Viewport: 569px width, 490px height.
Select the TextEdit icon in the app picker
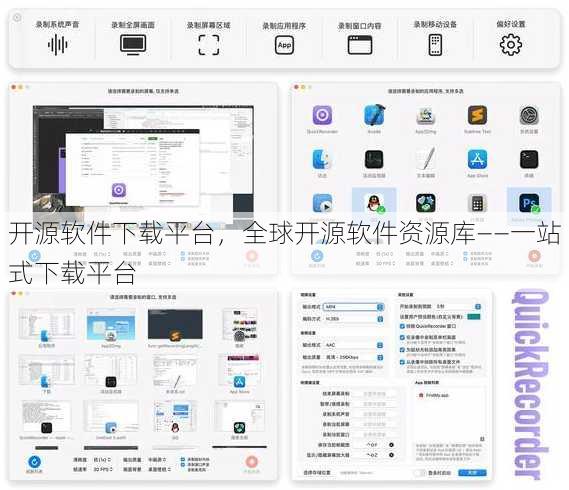tap(426, 159)
